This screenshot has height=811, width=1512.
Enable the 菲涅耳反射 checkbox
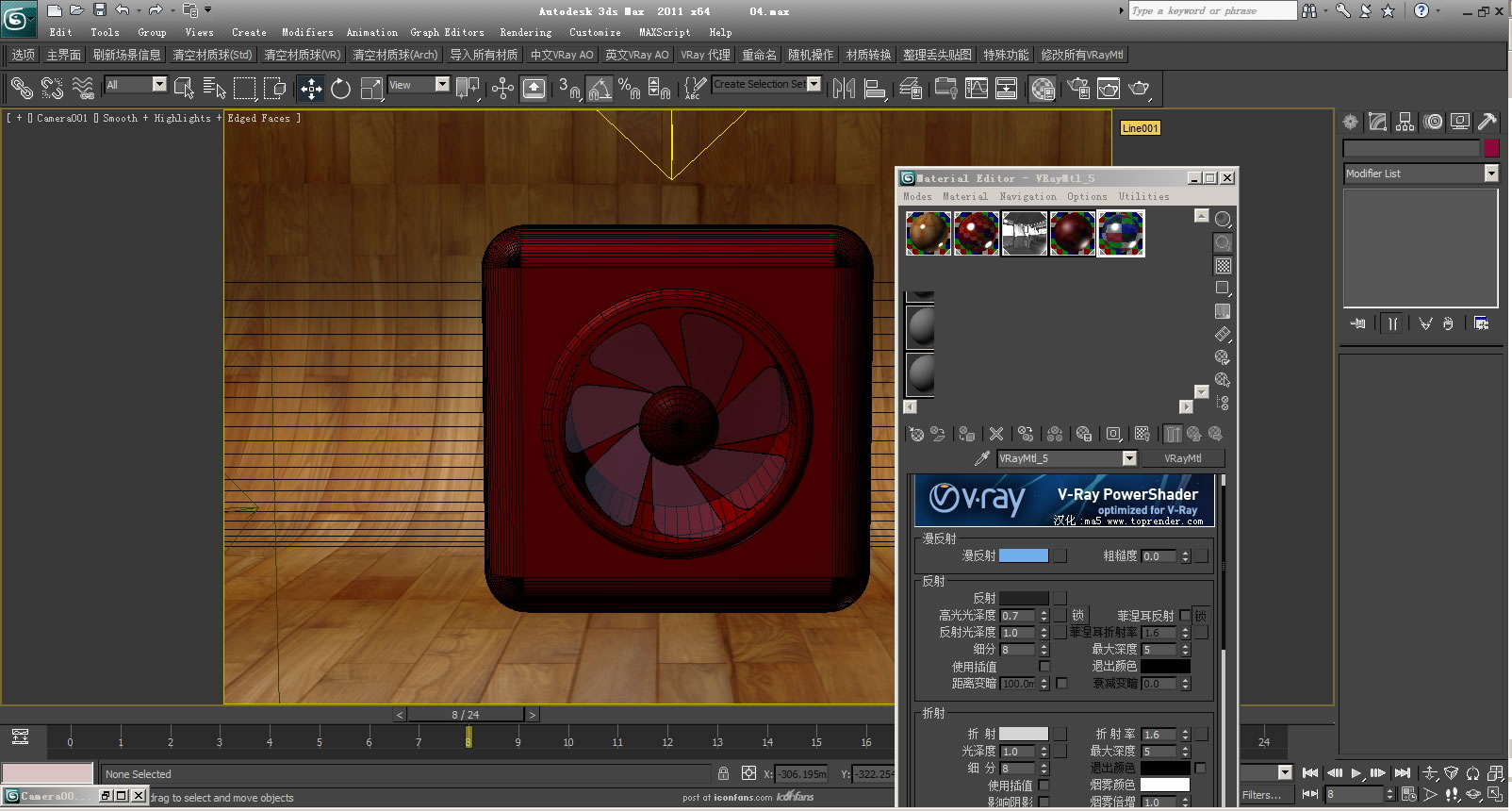pos(1186,615)
